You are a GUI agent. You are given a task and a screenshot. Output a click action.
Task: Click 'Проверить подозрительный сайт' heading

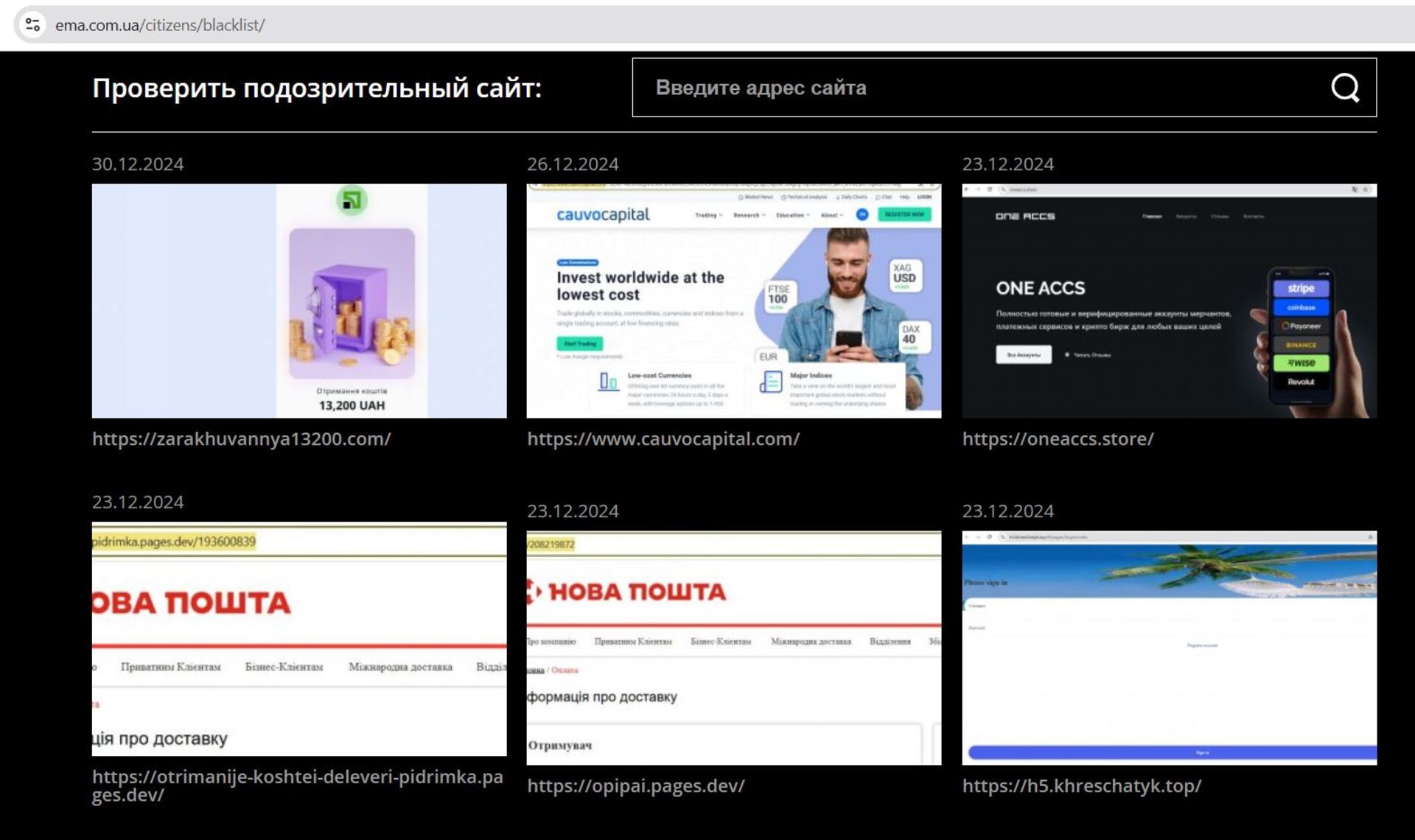pyautogui.click(x=317, y=88)
